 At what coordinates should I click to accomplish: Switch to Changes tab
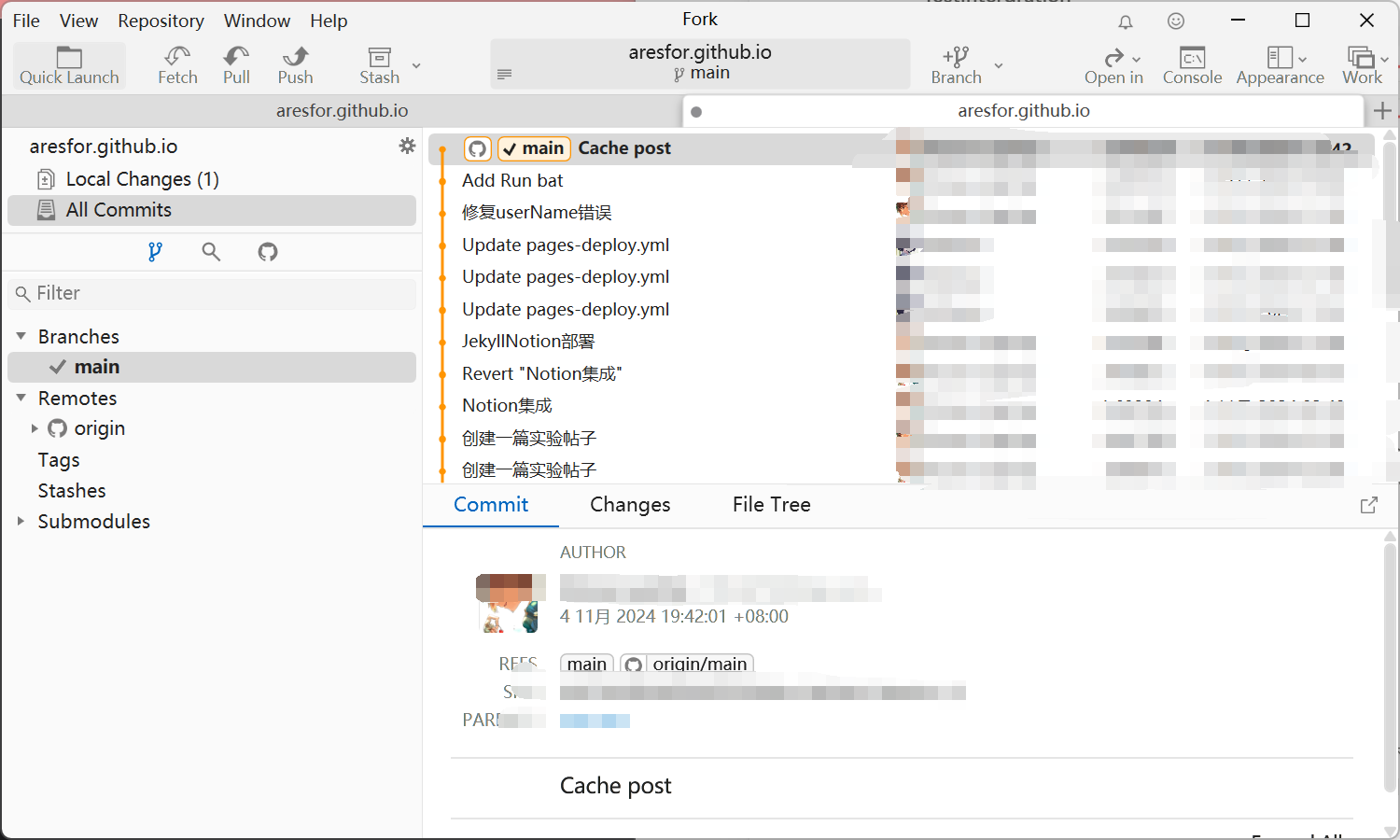click(630, 505)
